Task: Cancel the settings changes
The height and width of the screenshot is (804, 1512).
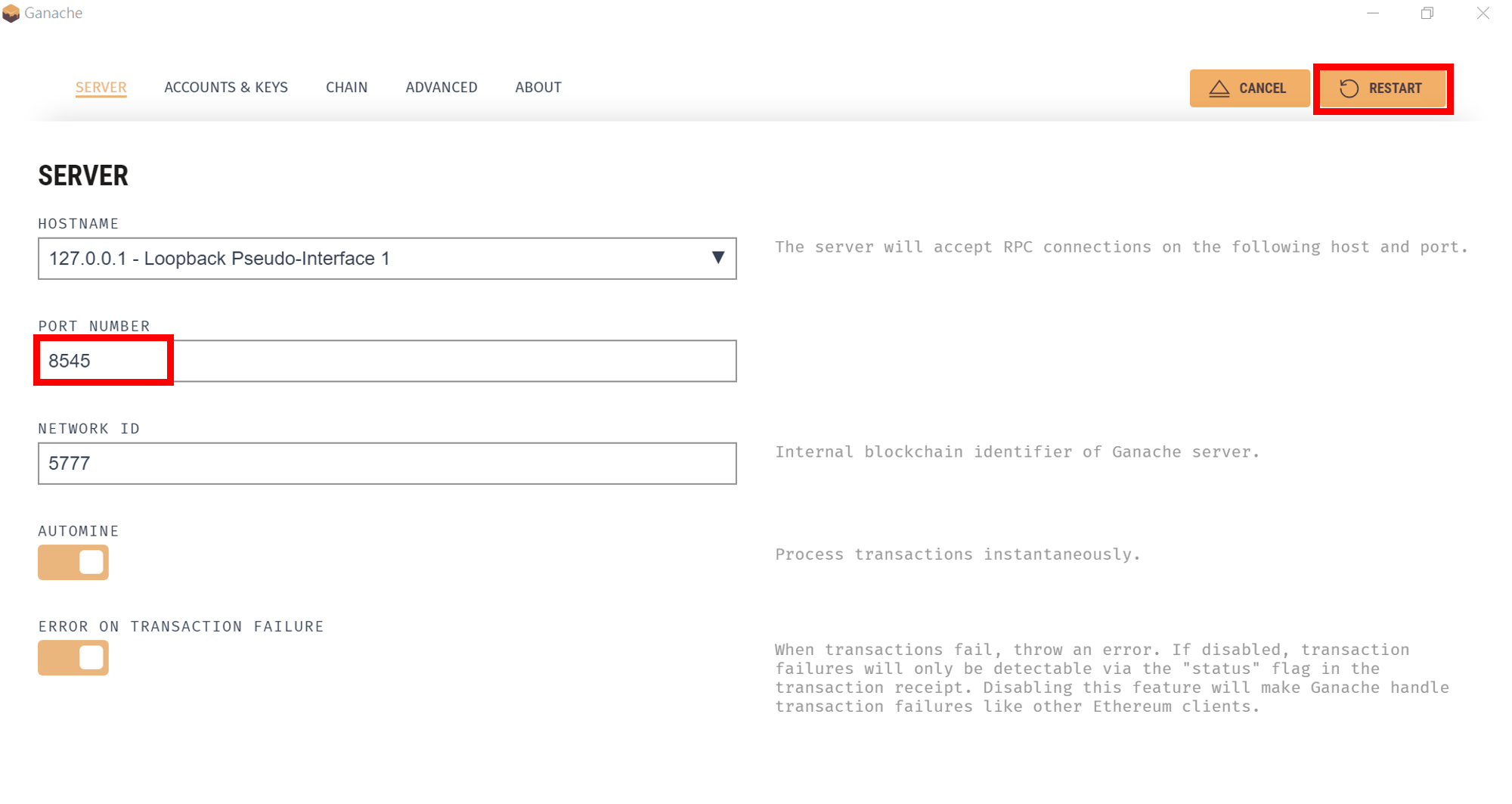Action: click(1250, 88)
